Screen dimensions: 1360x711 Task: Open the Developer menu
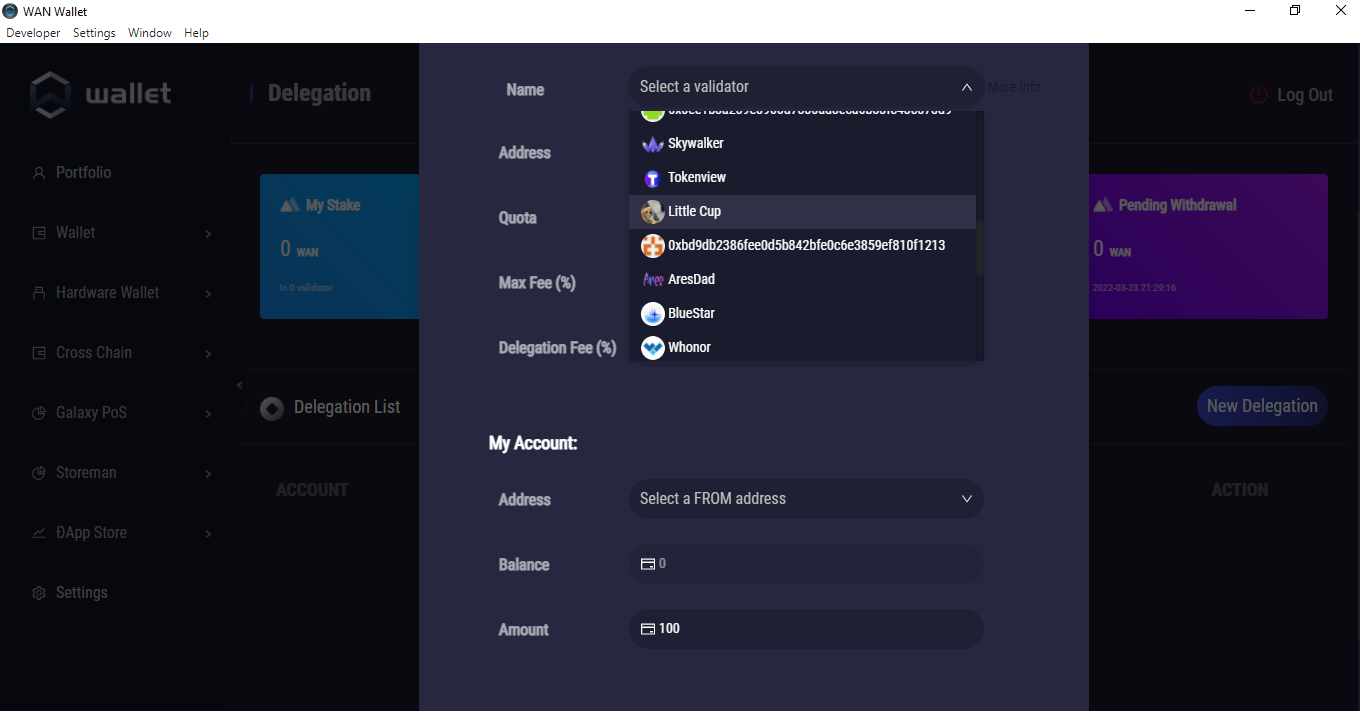[x=33, y=33]
